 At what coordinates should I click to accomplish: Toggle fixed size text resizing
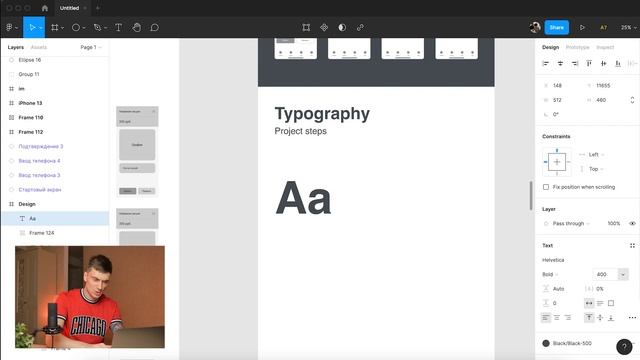coord(611,303)
